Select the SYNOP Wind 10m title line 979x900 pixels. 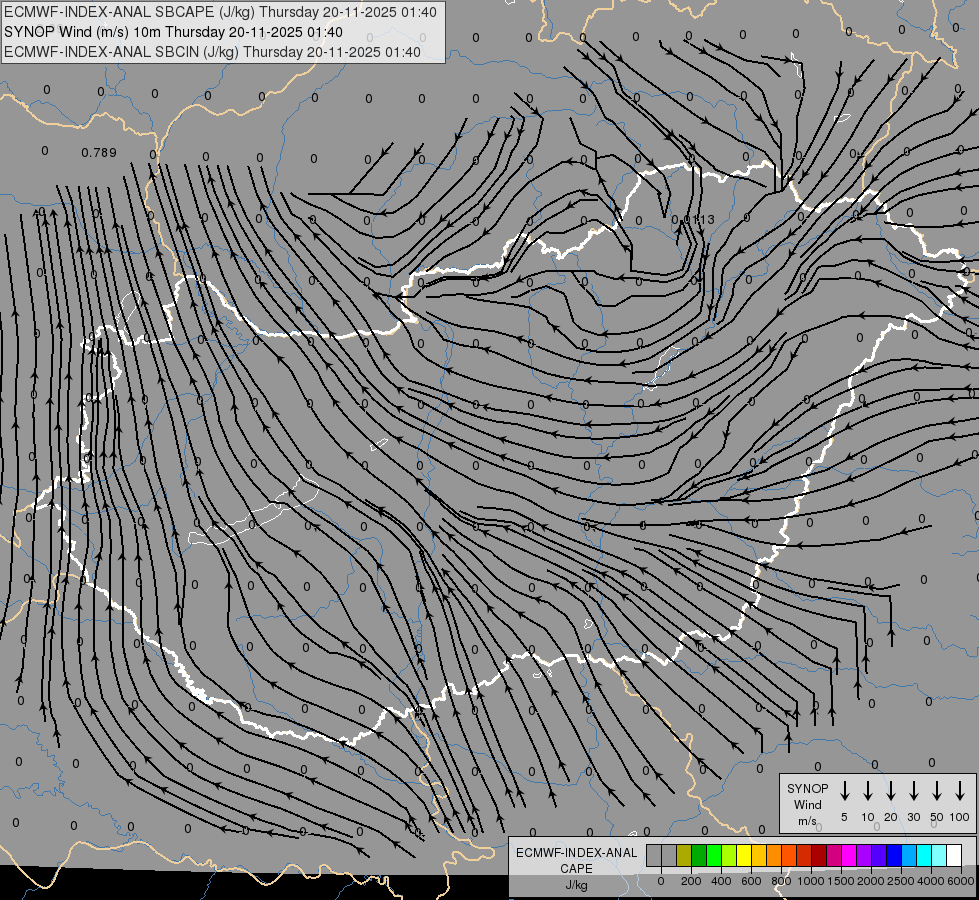pos(173,32)
